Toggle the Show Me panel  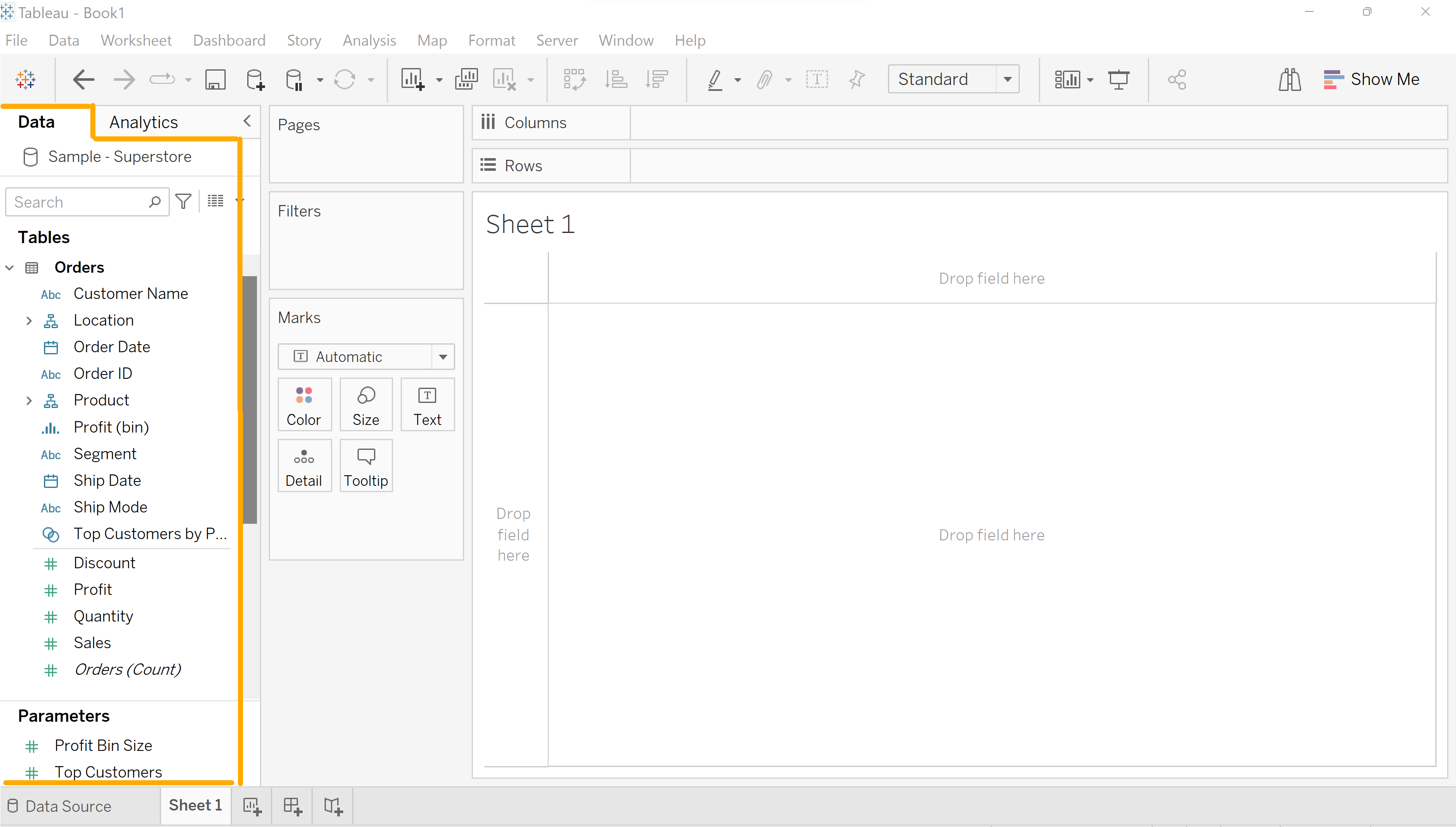pyautogui.click(x=1371, y=79)
